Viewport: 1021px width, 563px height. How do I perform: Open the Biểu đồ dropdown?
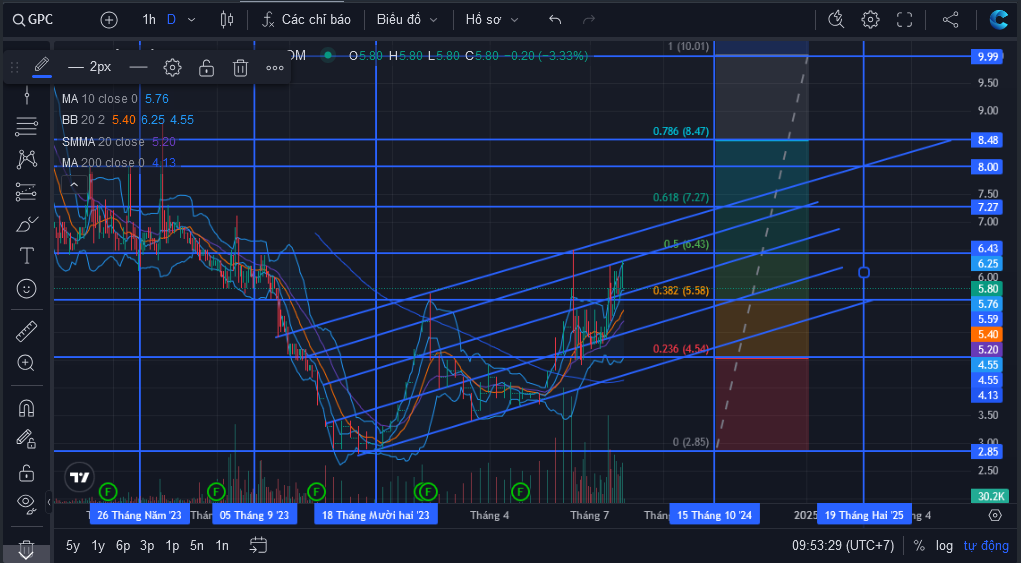pyautogui.click(x=407, y=20)
